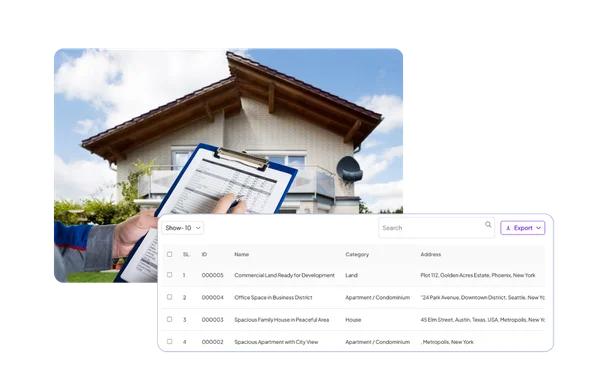Check the row for Spacious Family House in Peaceful Area
This screenshot has height=380, width=600.
pyautogui.click(x=170, y=319)
